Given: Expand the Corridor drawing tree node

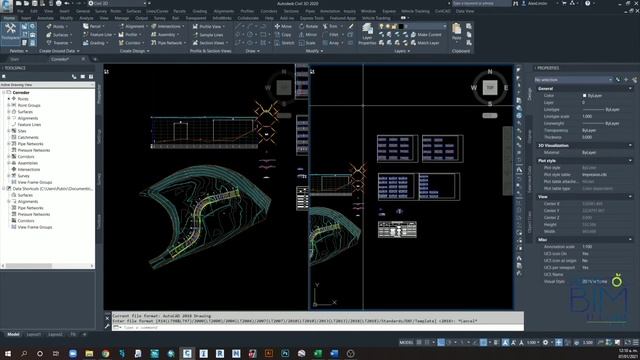Looking at the screenshot, I should (x=3, y=93).
